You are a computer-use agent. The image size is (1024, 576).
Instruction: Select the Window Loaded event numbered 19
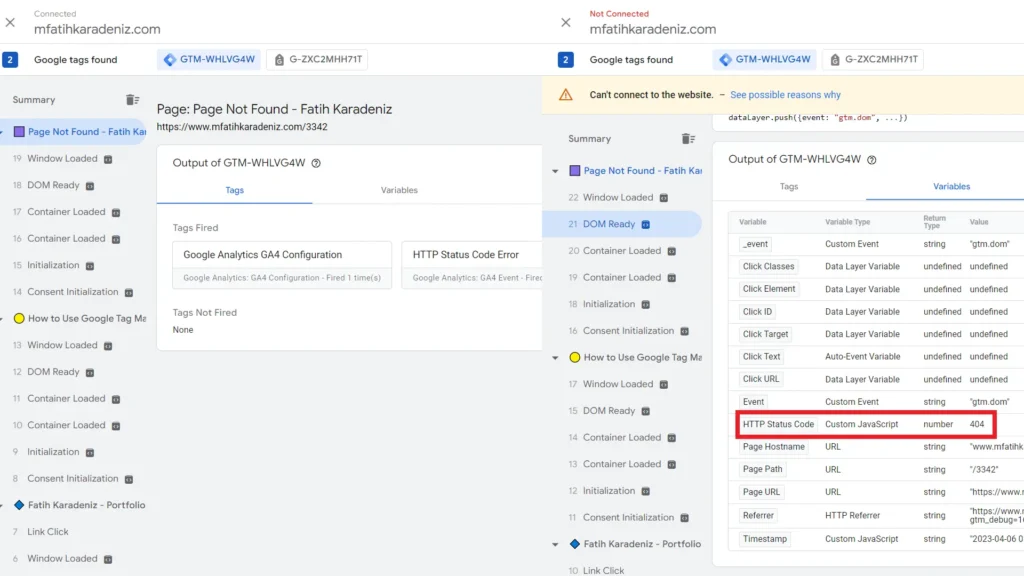[x=60, y=157]
